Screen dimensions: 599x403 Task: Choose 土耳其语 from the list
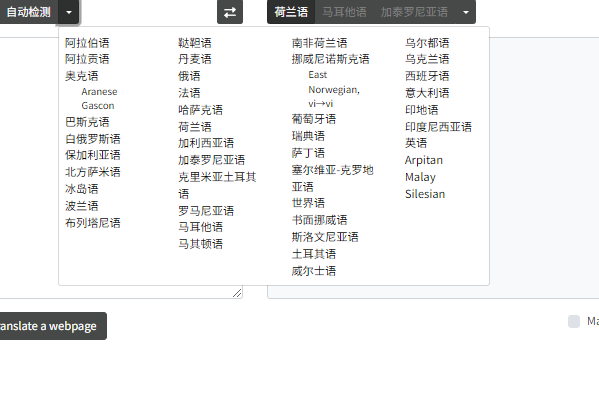(314, 254)
